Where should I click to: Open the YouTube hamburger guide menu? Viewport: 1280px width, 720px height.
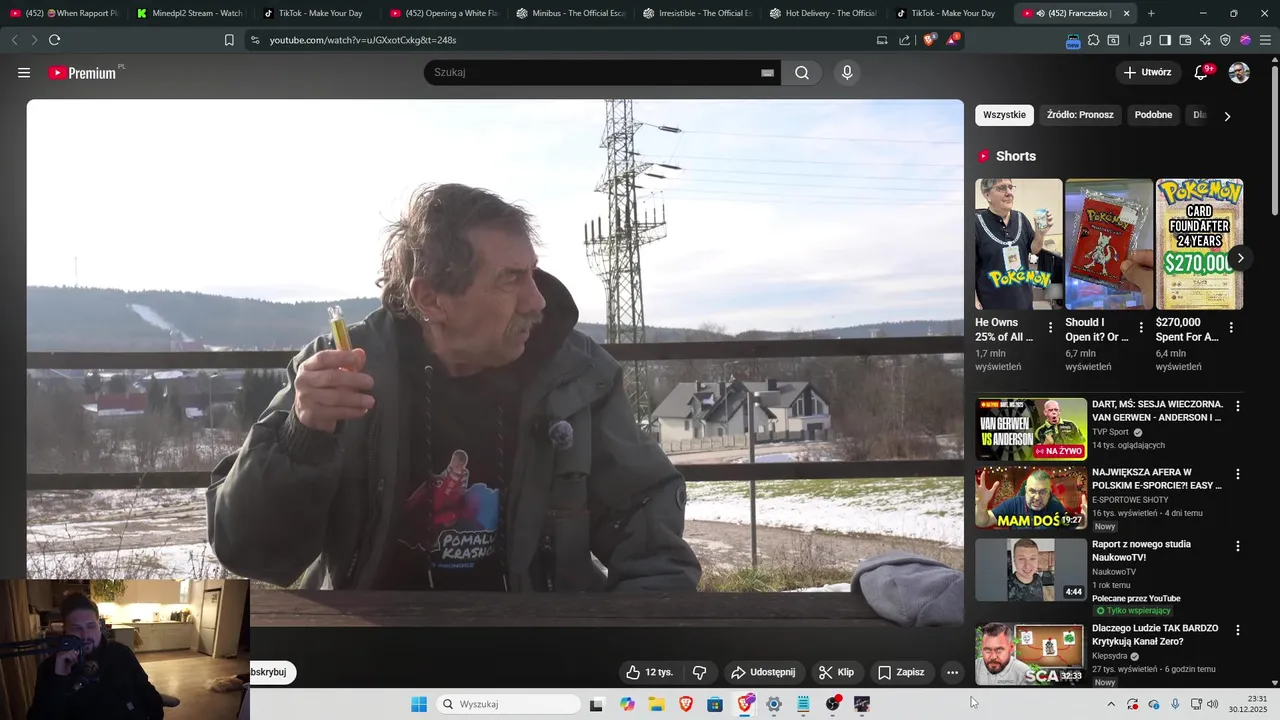tap(24, 73)
